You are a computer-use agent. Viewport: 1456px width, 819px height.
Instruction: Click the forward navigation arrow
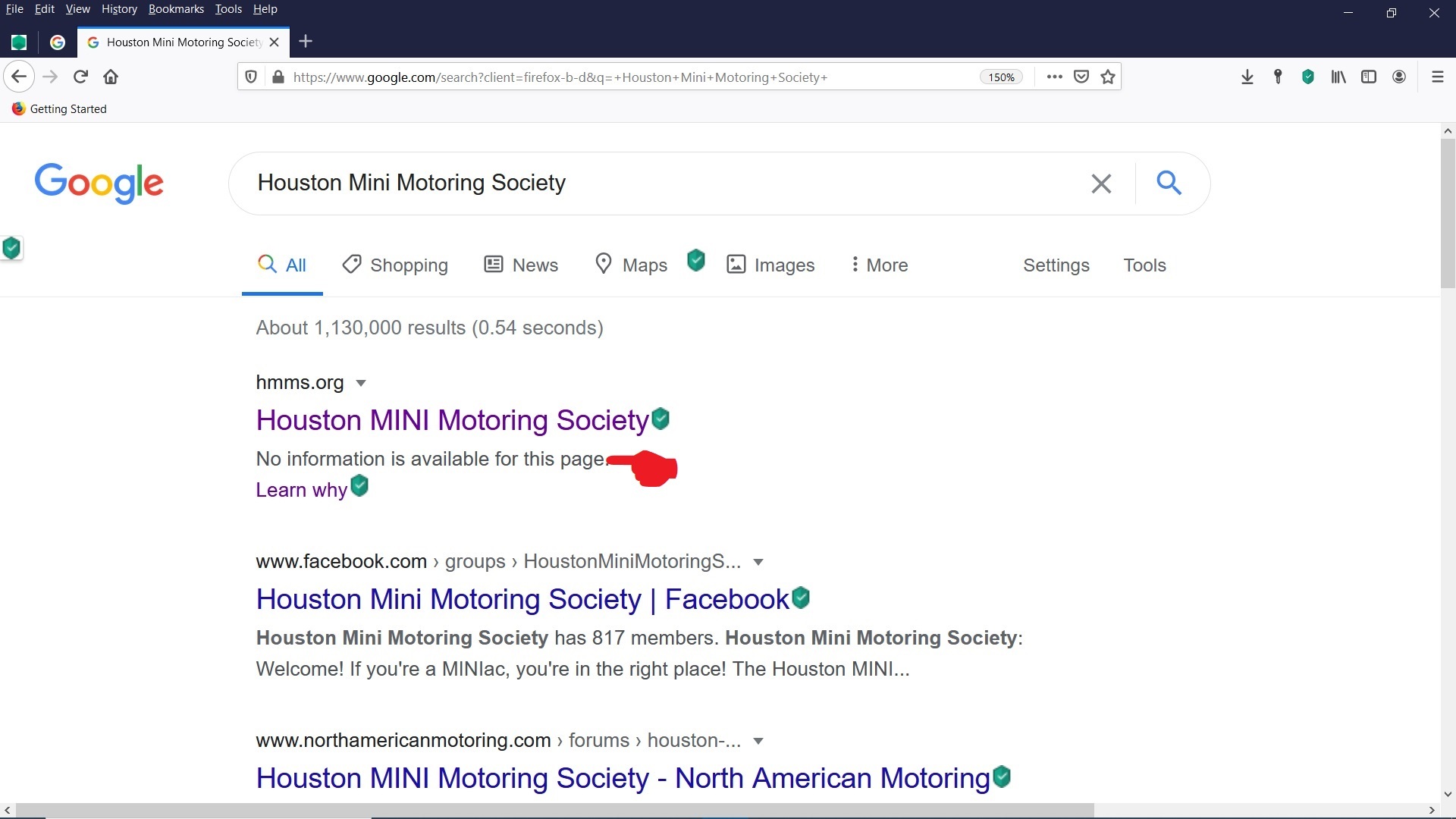50,77
